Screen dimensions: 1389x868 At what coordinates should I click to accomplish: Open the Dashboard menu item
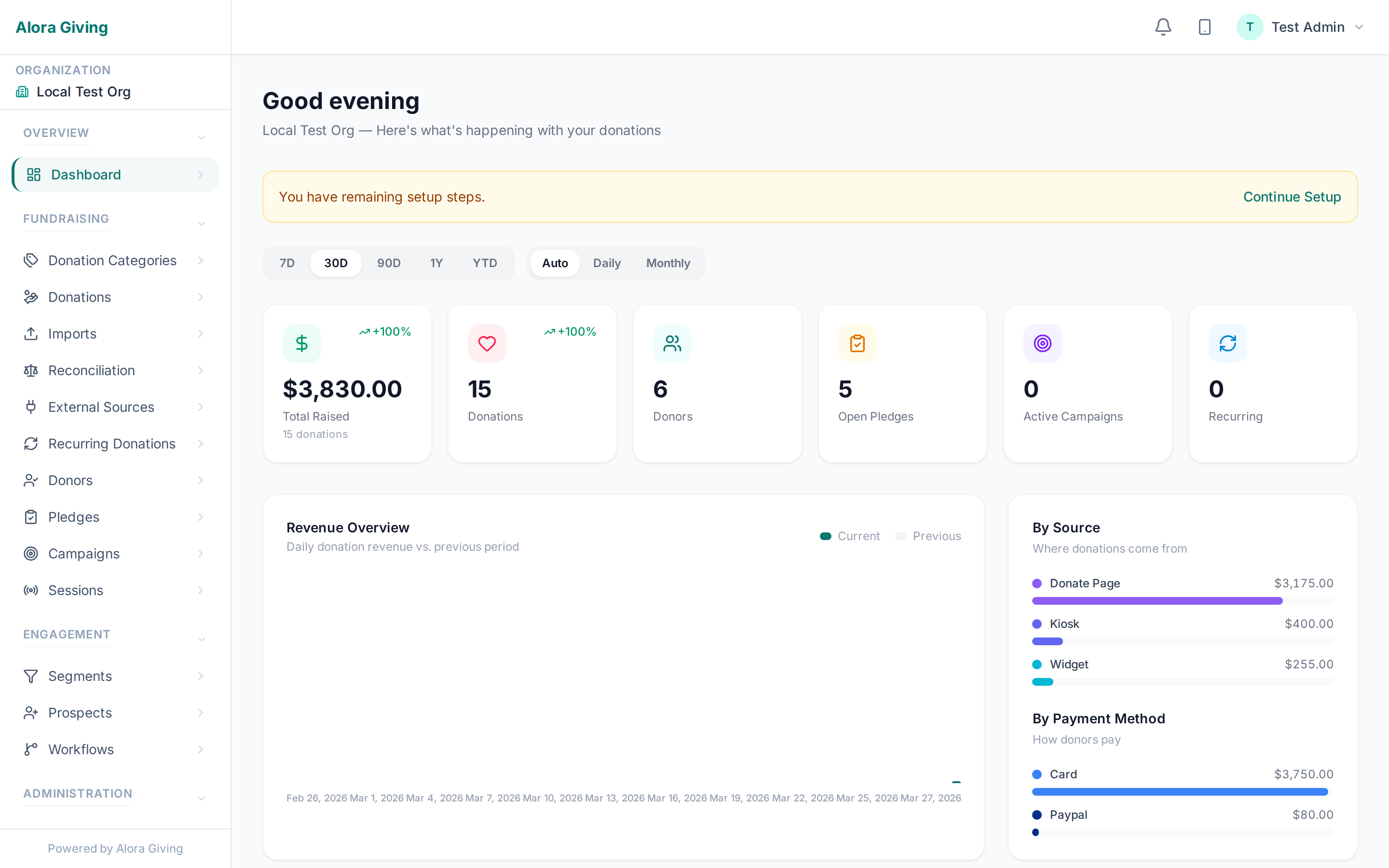pos(86,175)
